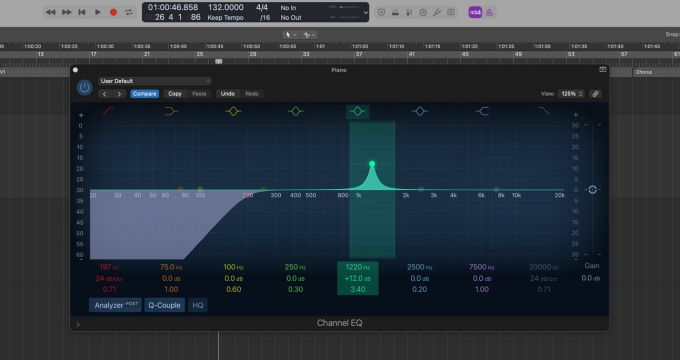The image size is (680, 360).
Task: Click the Chorus marker in the arrangement
Action: point(644,72)
